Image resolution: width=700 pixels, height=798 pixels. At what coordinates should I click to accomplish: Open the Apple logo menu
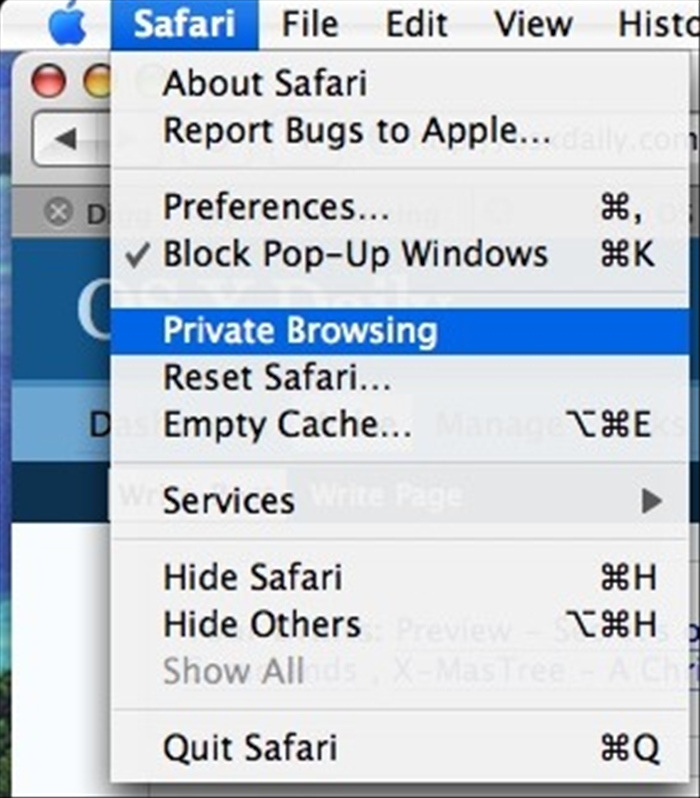point(67,24)
